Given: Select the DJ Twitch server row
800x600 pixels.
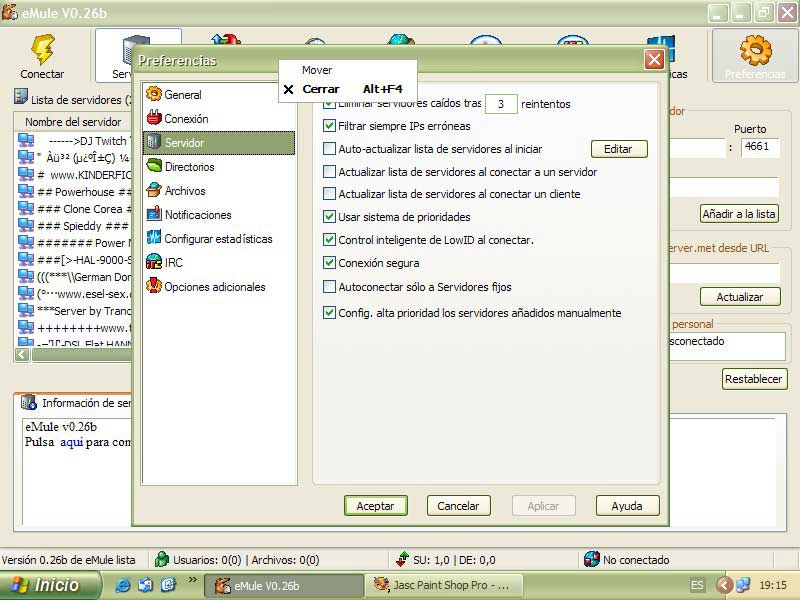Looking at the screenshot, I should click(x=74, y=141).
